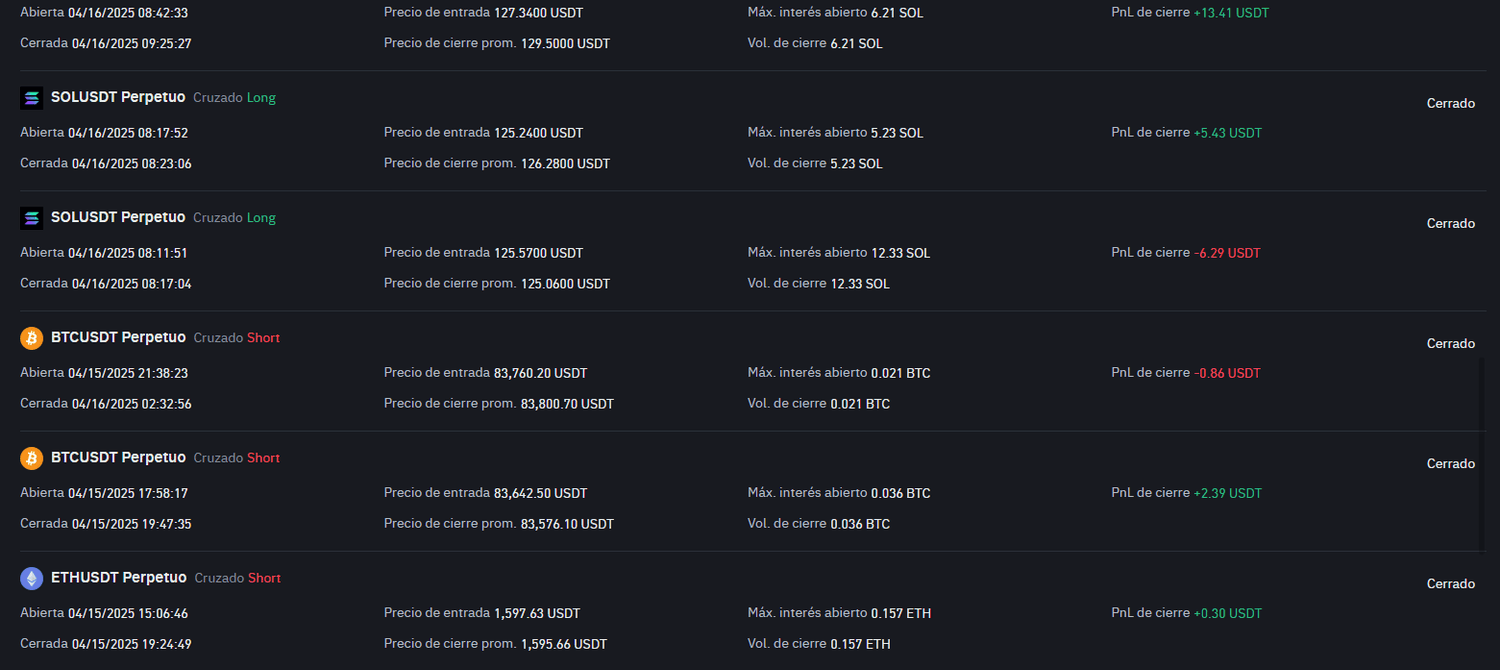Image resolution: width=1500 pixels, height=670 pixels.
Task: Click the Short label on the ETHUSDT trade
Action: click(264, 578)
